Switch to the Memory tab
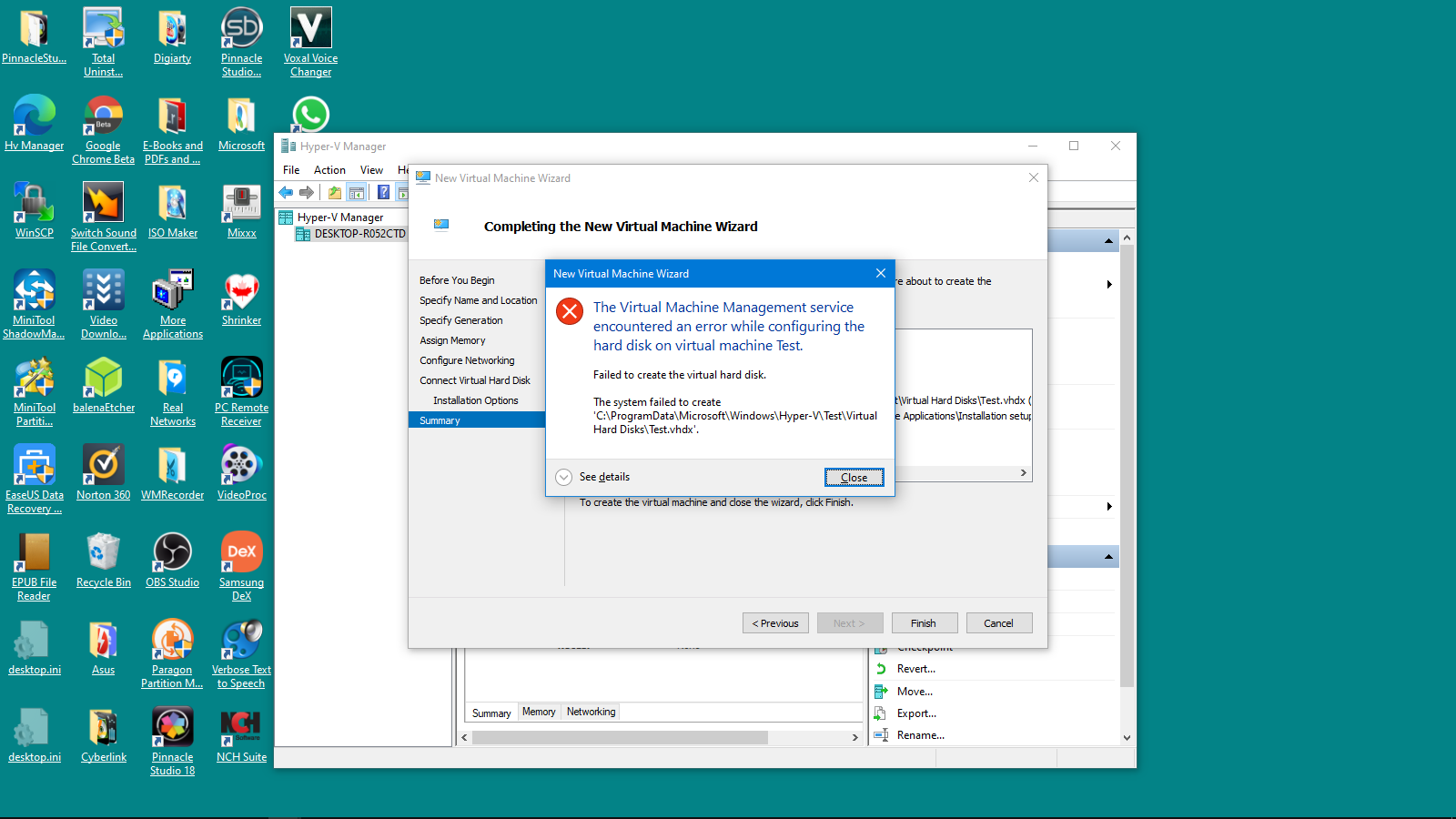Image resolution: width=1456 pixels, height=819 pixels. coord(539,712)
